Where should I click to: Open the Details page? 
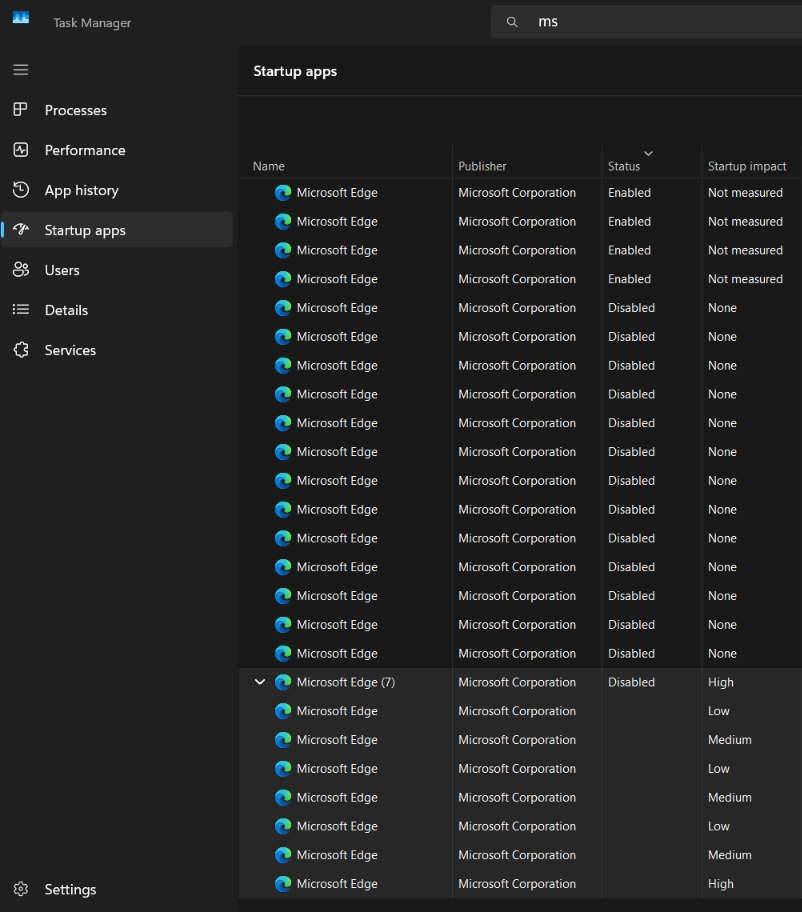coord(117,310)
